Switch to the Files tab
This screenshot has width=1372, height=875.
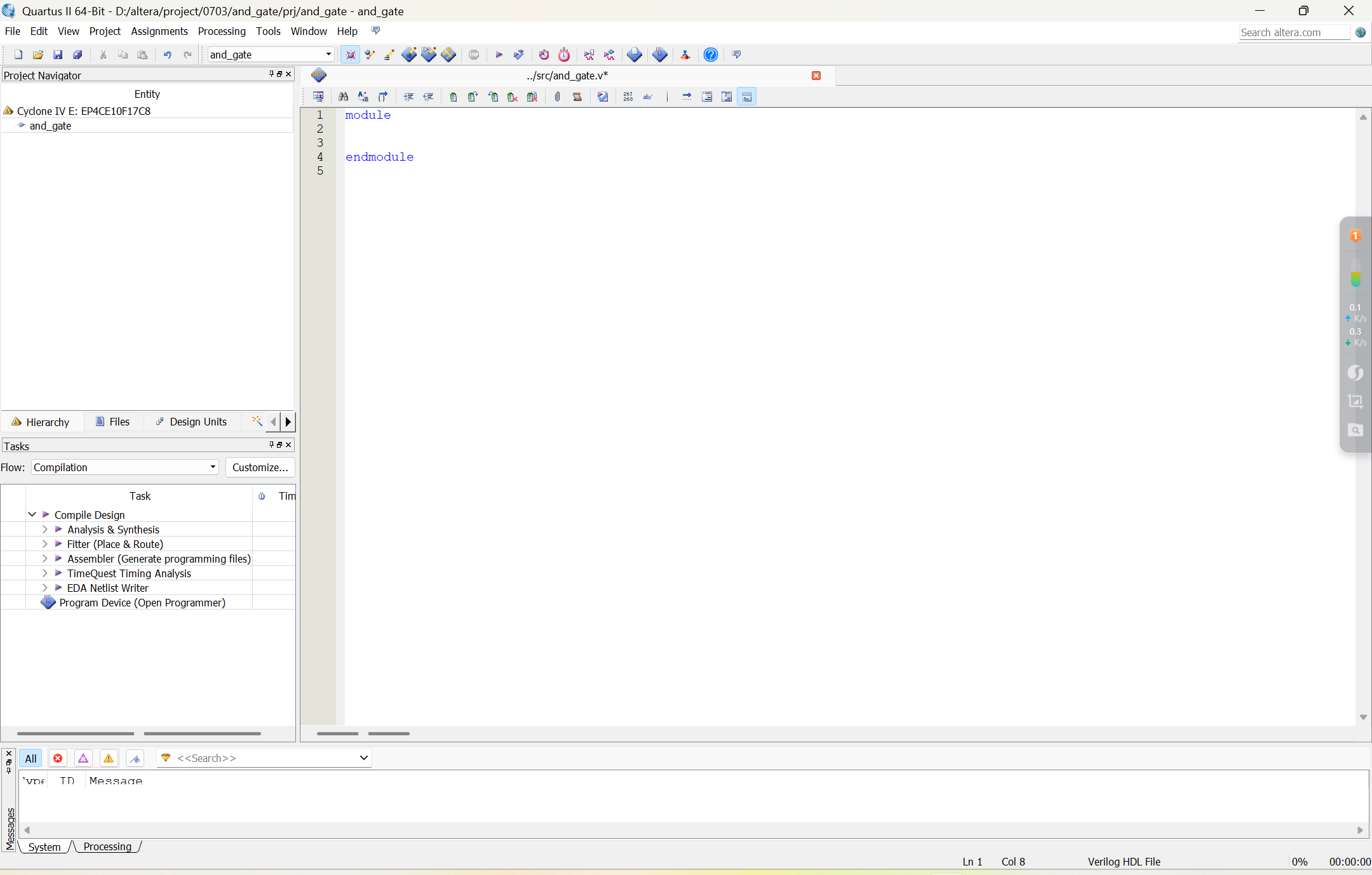[x=112, y=422]
